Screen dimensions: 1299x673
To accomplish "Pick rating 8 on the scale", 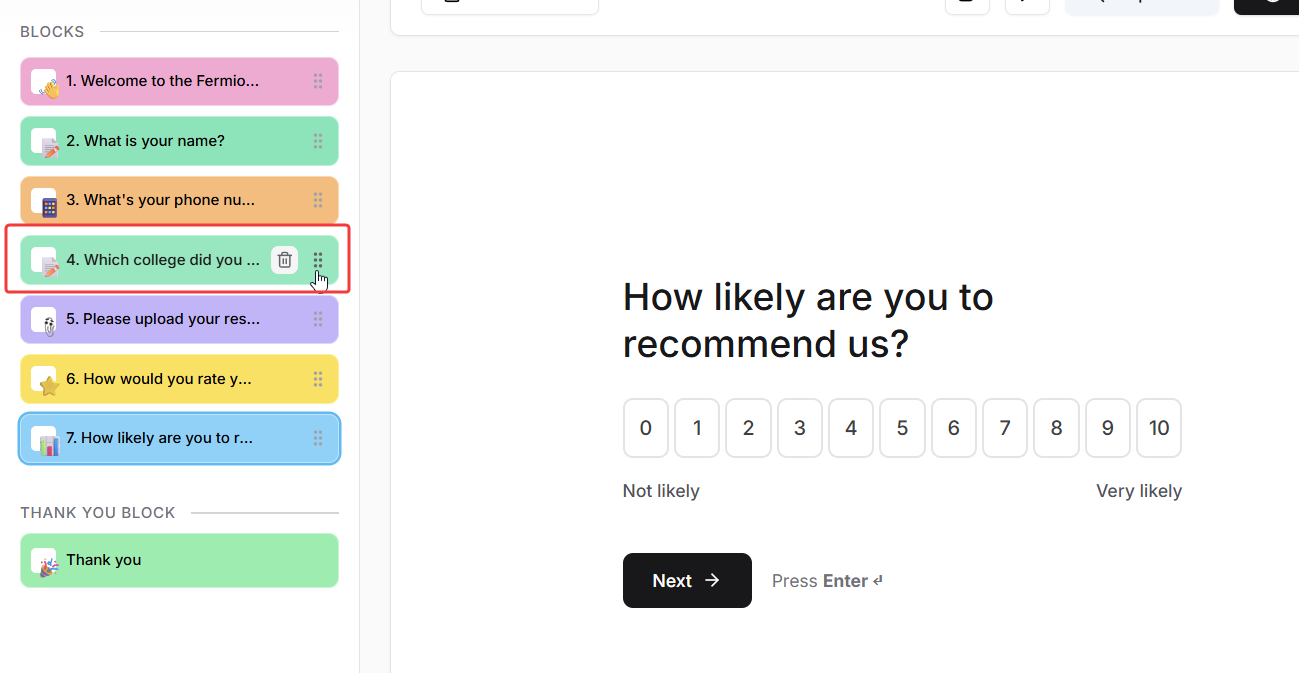I will coord(1056,428).
